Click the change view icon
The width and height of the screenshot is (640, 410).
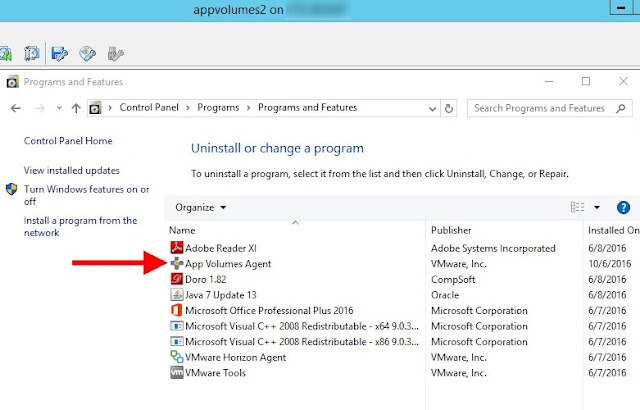pyautogui.click(x=577, y=207)
